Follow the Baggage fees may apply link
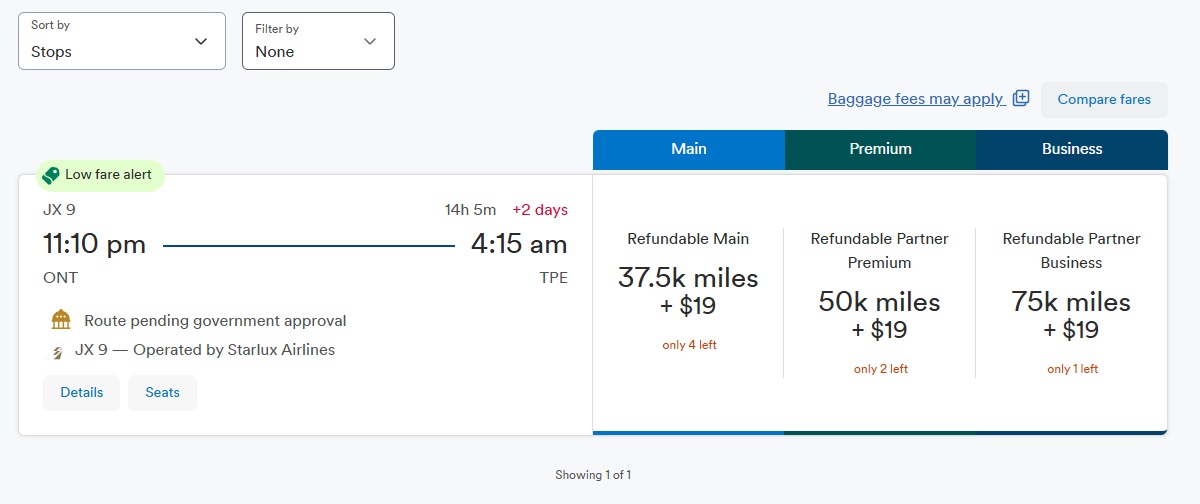Screen dimensions: 1200x504 915,99
